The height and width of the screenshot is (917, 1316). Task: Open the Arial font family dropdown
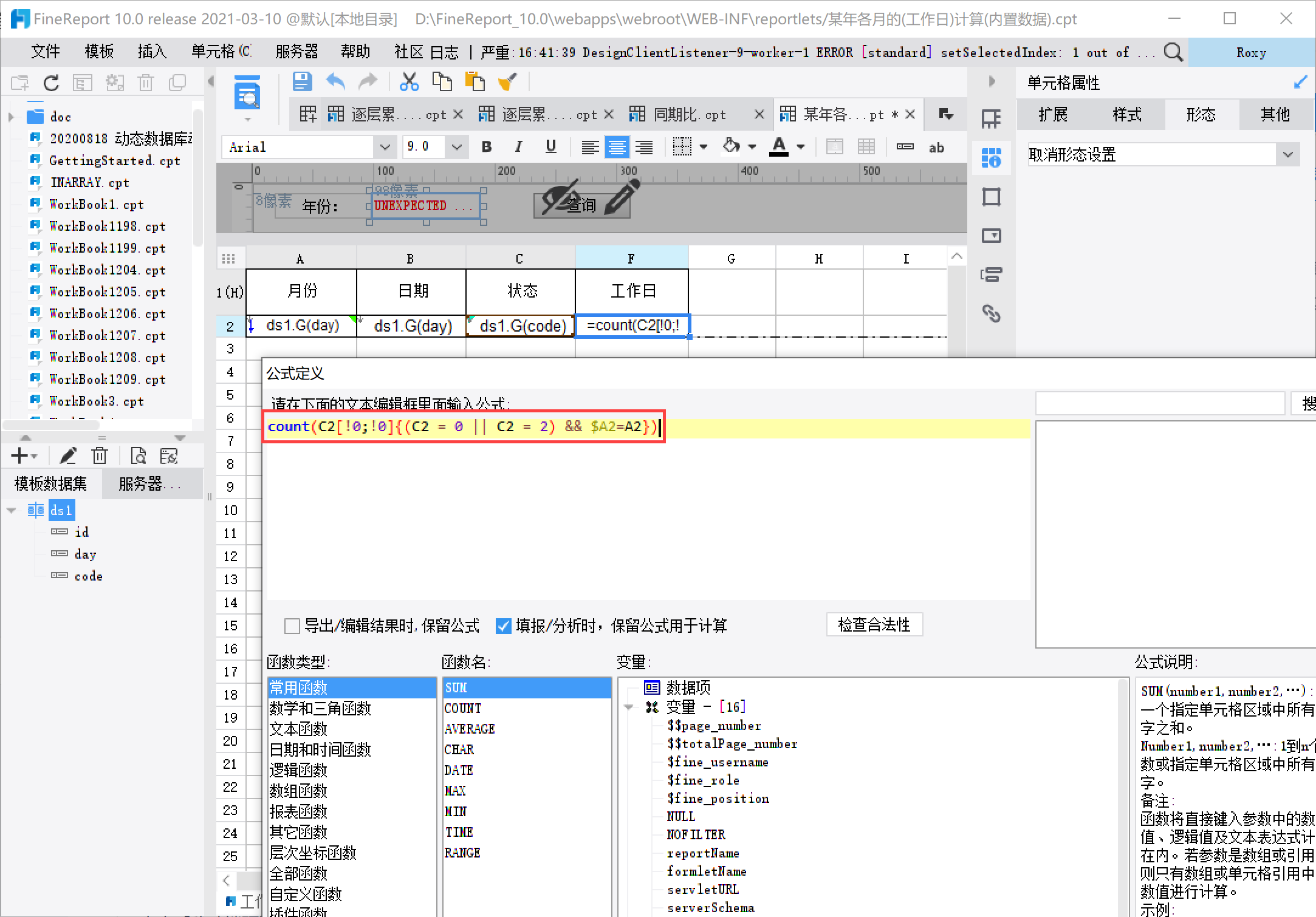click(x=385, y=147)
